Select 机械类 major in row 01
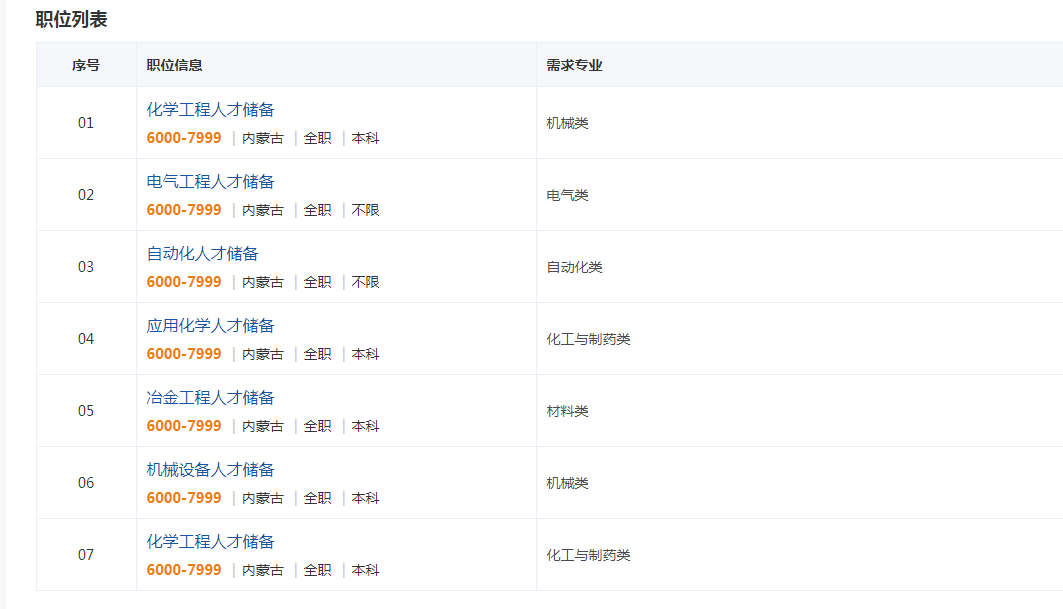 click(x=567, y=123)
